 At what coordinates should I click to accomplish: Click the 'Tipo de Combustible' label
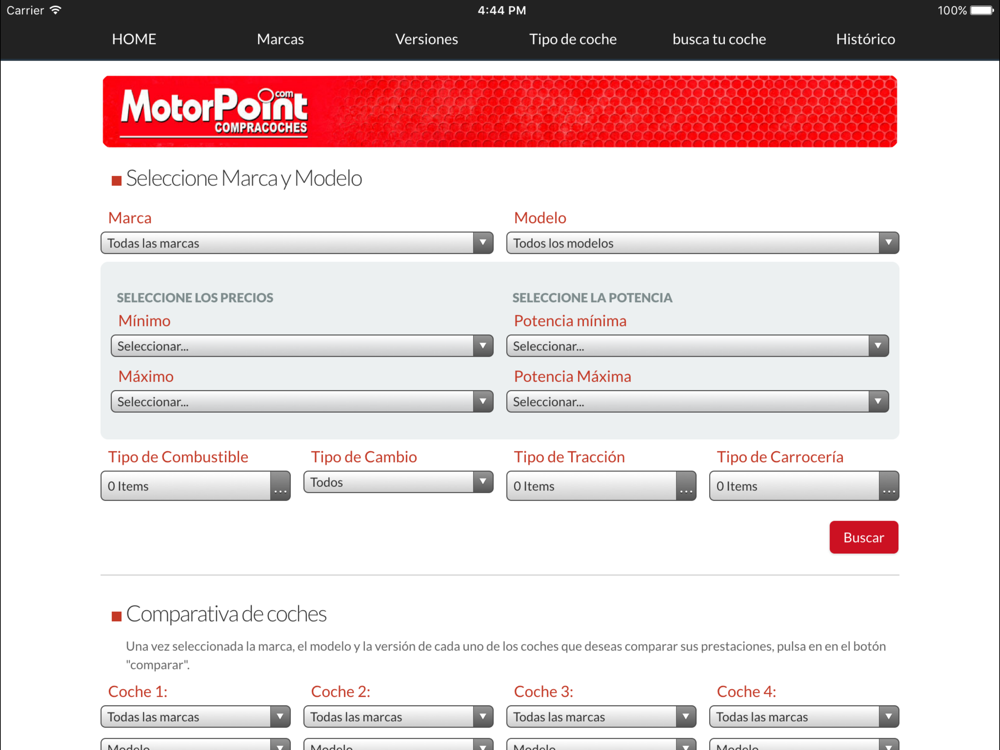pyautogui.click(x=178, y=457)
